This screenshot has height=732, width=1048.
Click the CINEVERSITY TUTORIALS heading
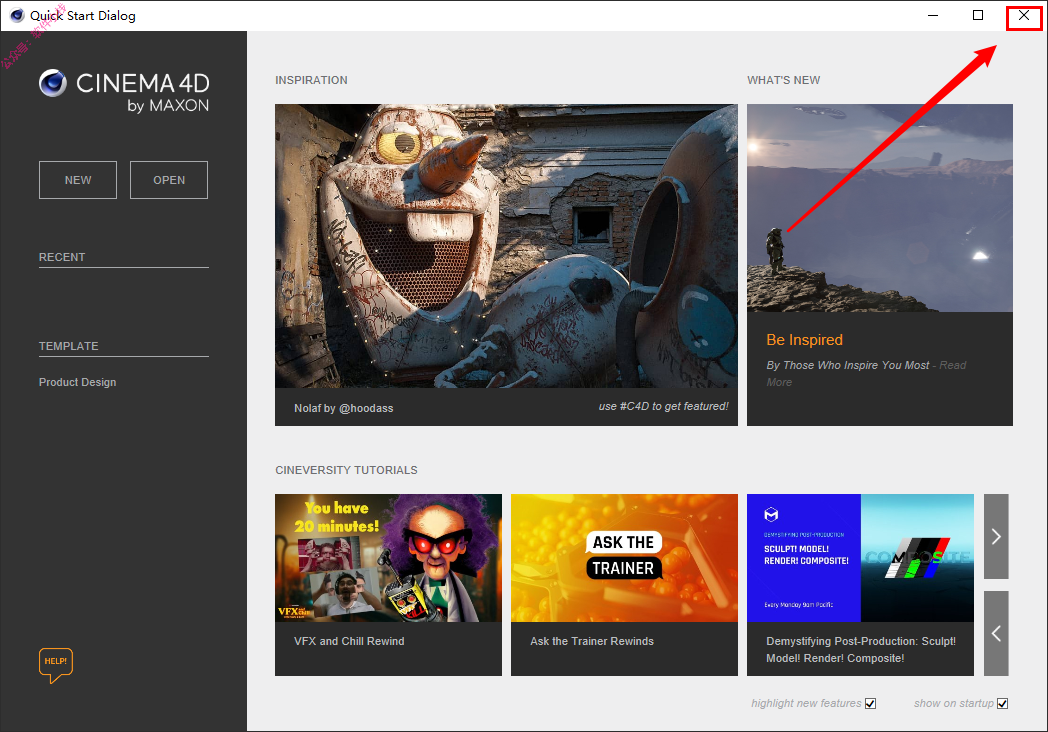point(346,471)
